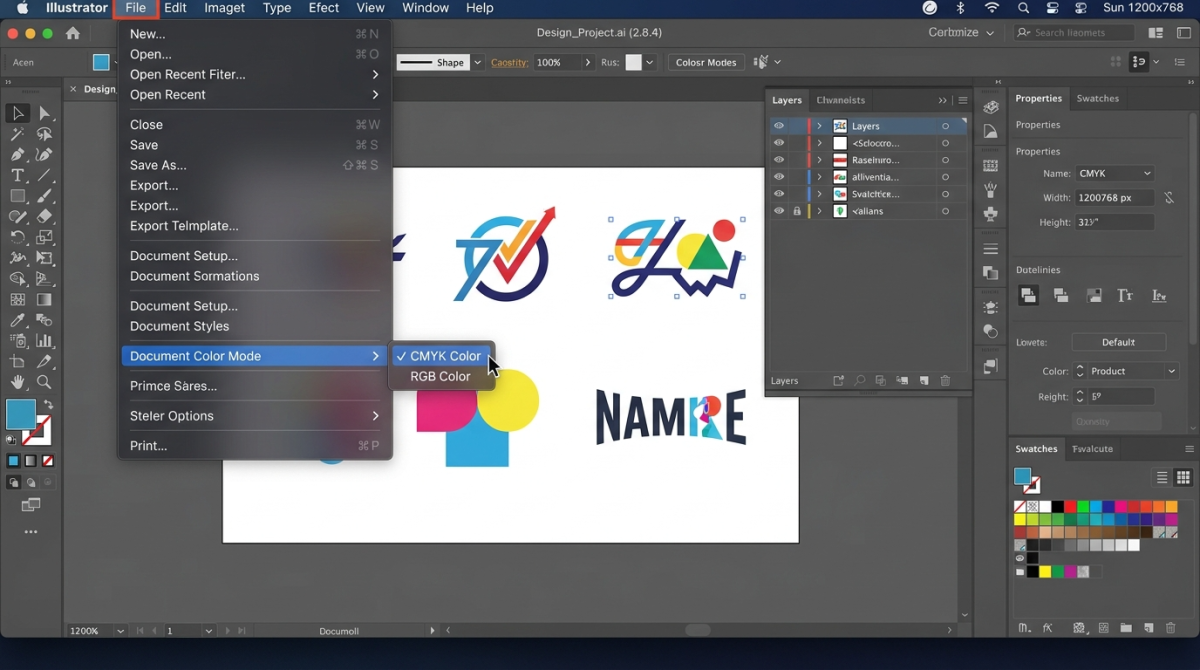Viewport: 1200px width, 670px height.
Task: Choose CMYK Color from submenu
Action: click(x=441, y=356)
